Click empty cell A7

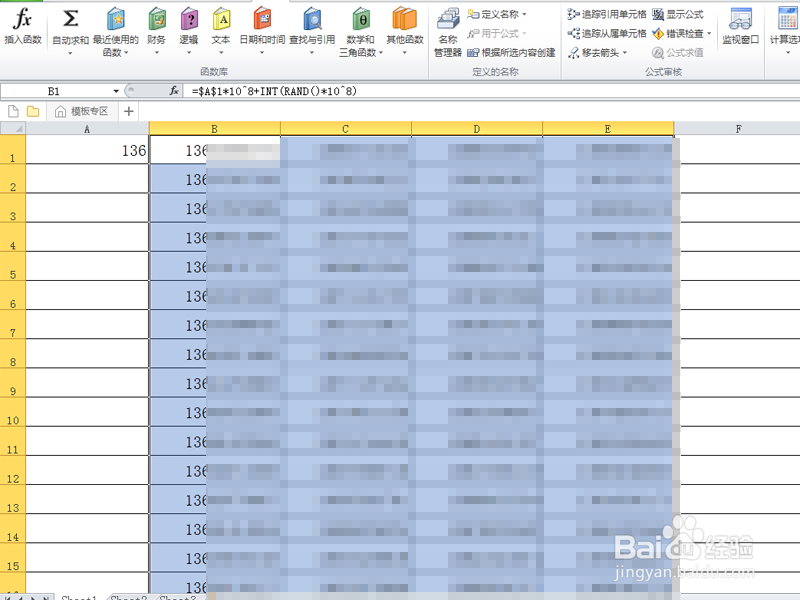click(x=87, y=324)
